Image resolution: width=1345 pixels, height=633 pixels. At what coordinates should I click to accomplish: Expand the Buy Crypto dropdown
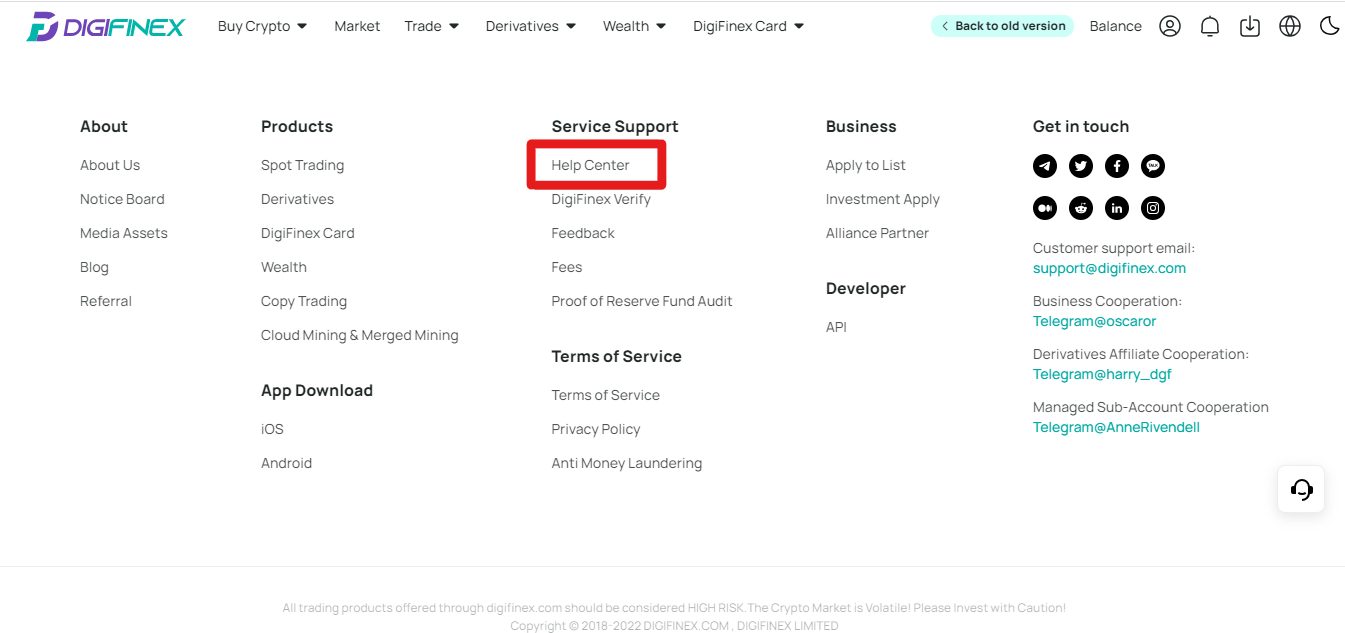pyautogui.click(x=263, y=26)
